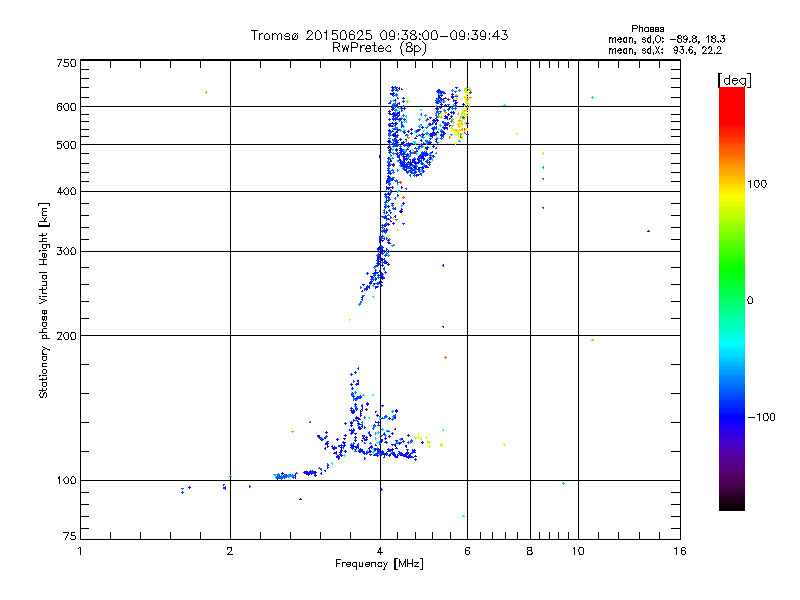The width and height of the screenshot is (800, 600).
Task: Click the y-axis tick label "75"
Action: click(x=69, y=536)
